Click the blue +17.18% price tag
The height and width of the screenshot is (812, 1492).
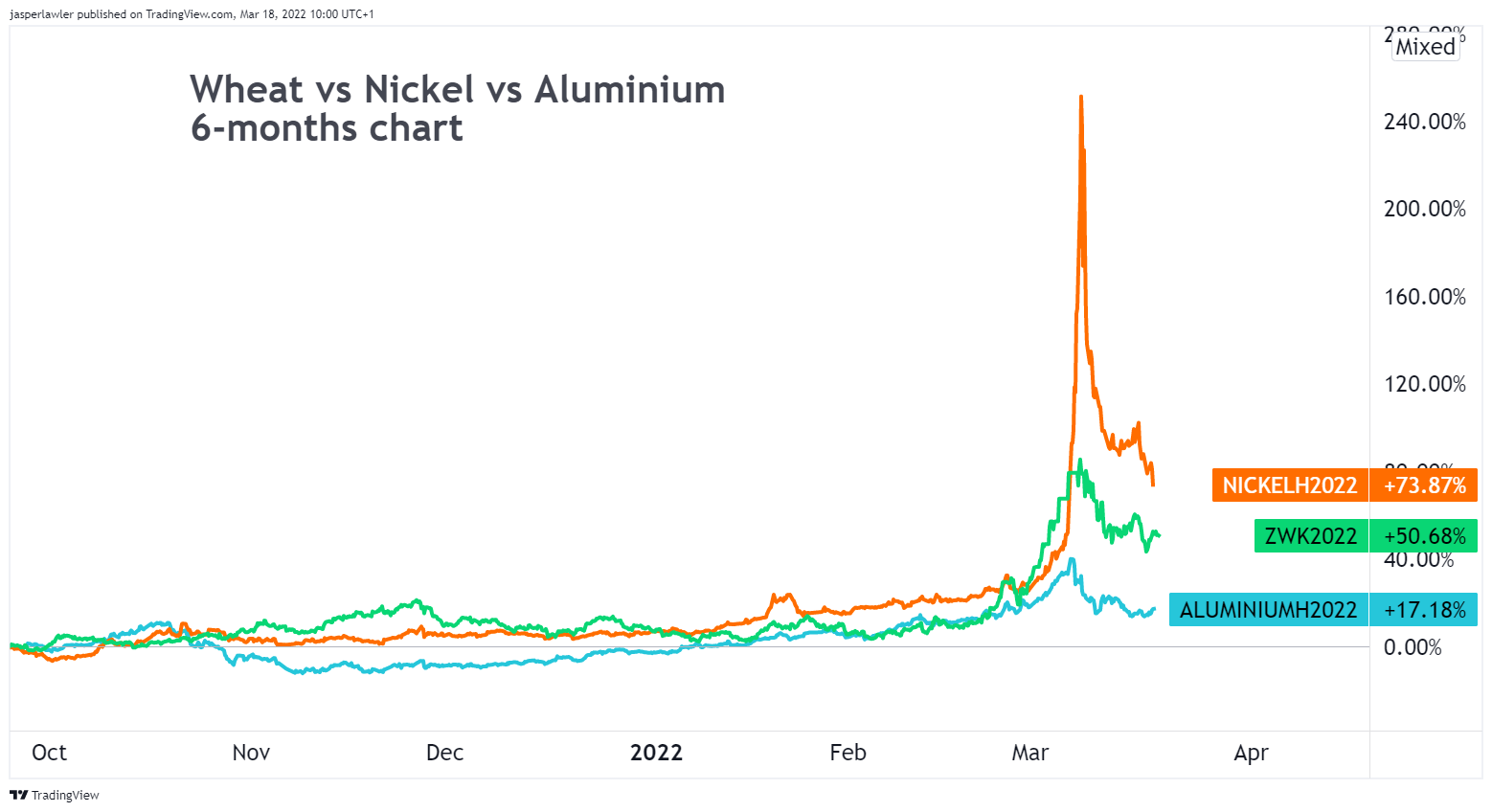1424,610
